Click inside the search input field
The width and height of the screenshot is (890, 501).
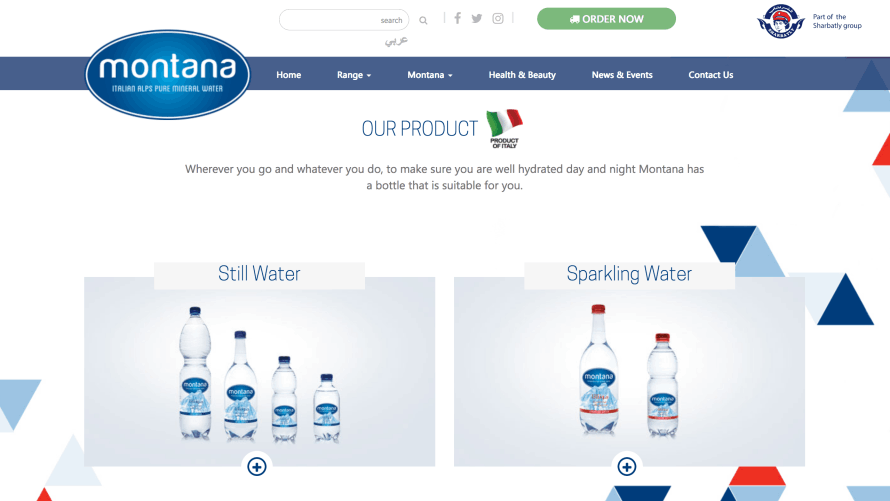pyautogui.click(x=344, y=20)
